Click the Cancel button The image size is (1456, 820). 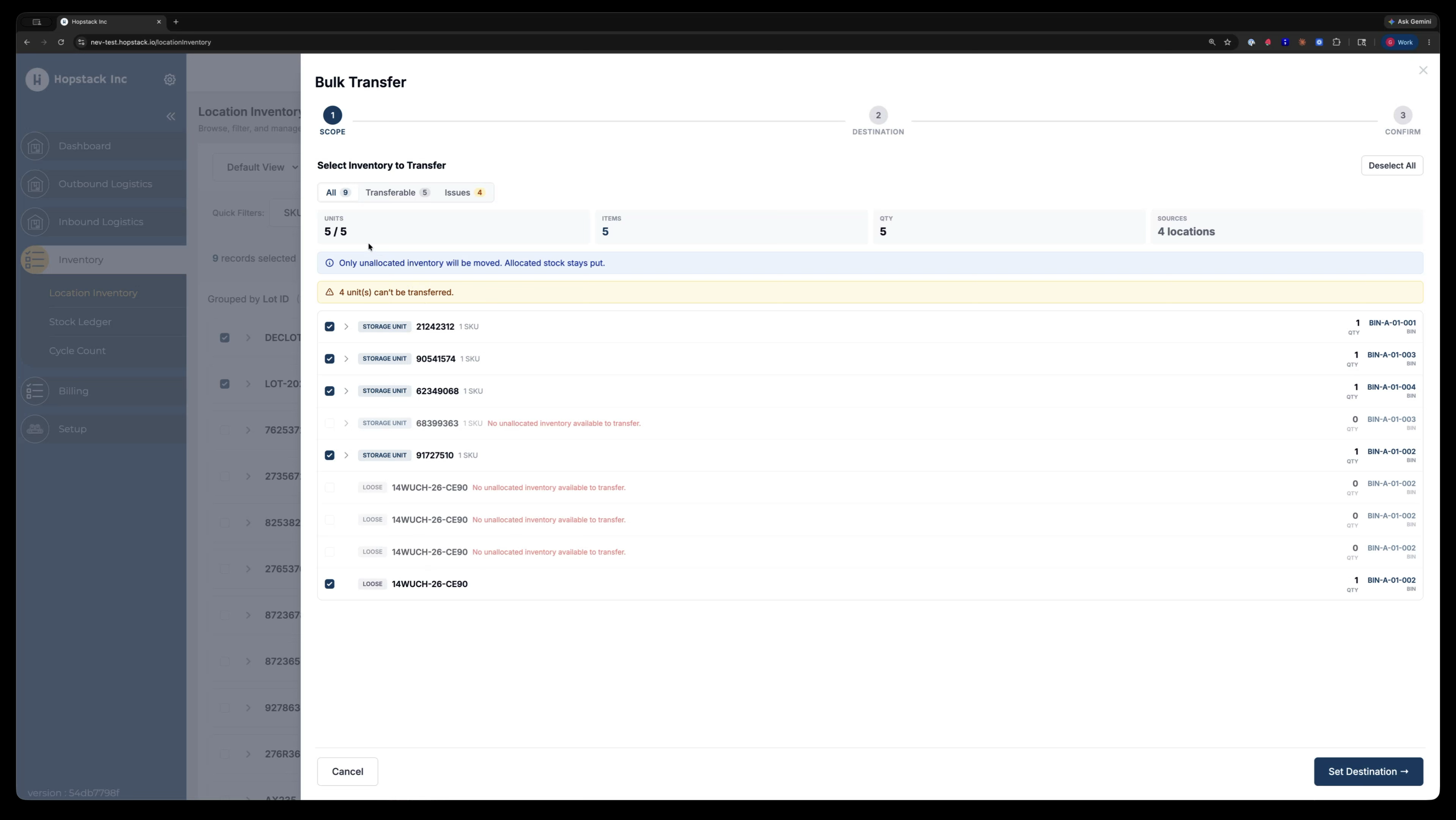348,772
